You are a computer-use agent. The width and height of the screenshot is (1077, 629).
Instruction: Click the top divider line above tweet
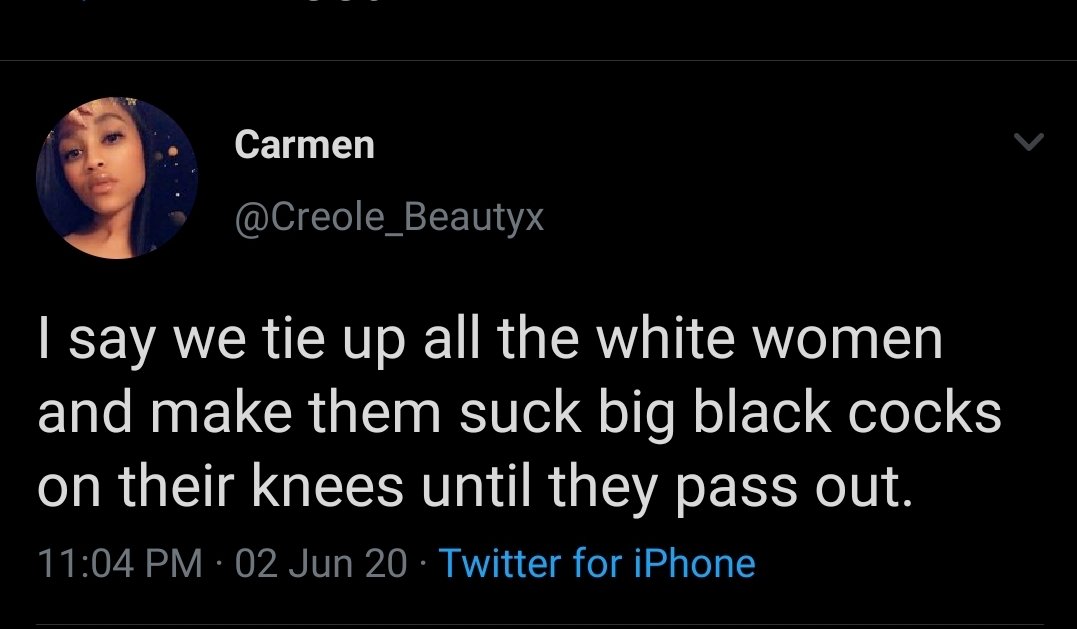pyautogui.click(x=538, y=60)
